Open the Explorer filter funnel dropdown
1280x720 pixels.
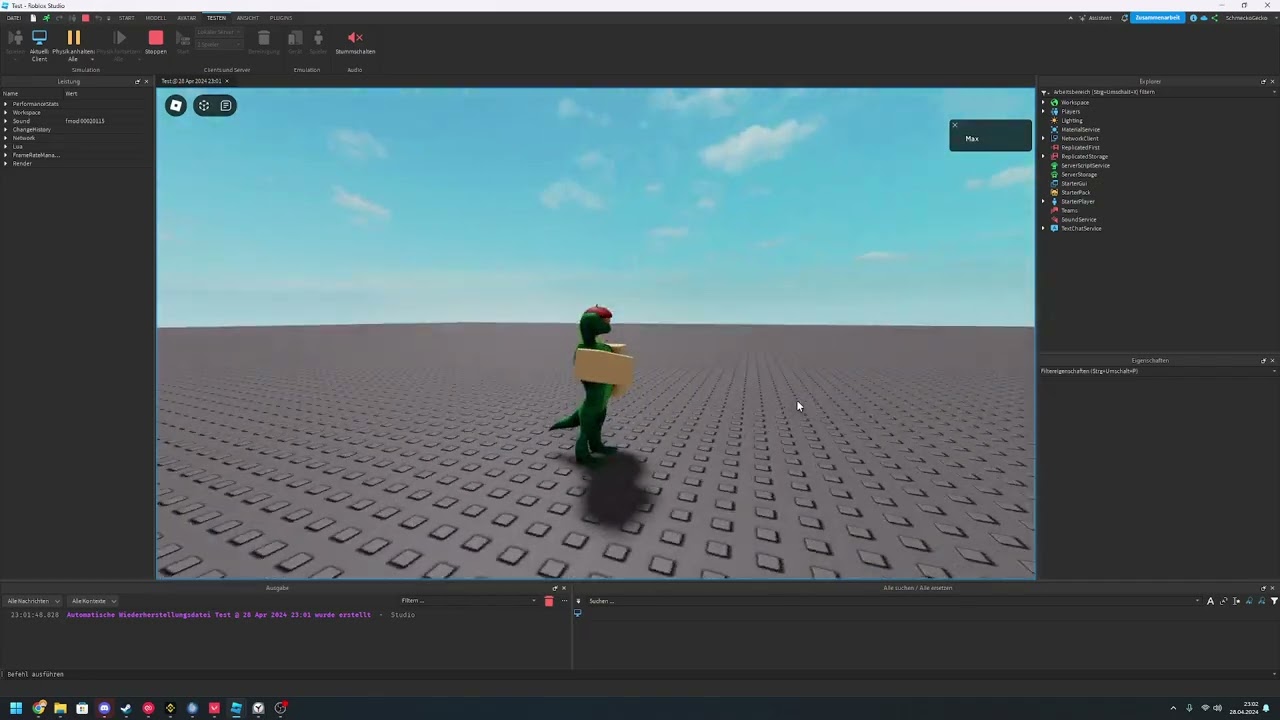(1044, 92)
